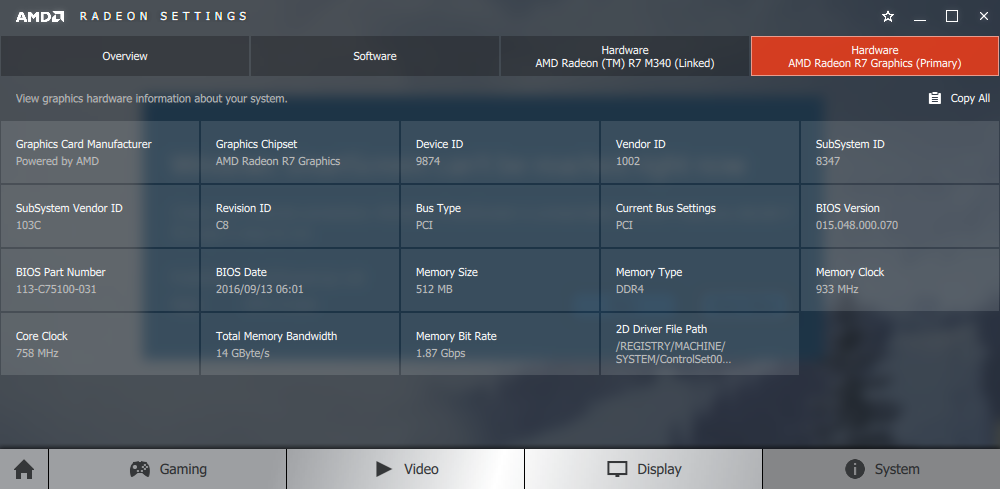The image size is (1000, 489).
Task: Click the AMD logo in title bar
Action: [40, 17]
